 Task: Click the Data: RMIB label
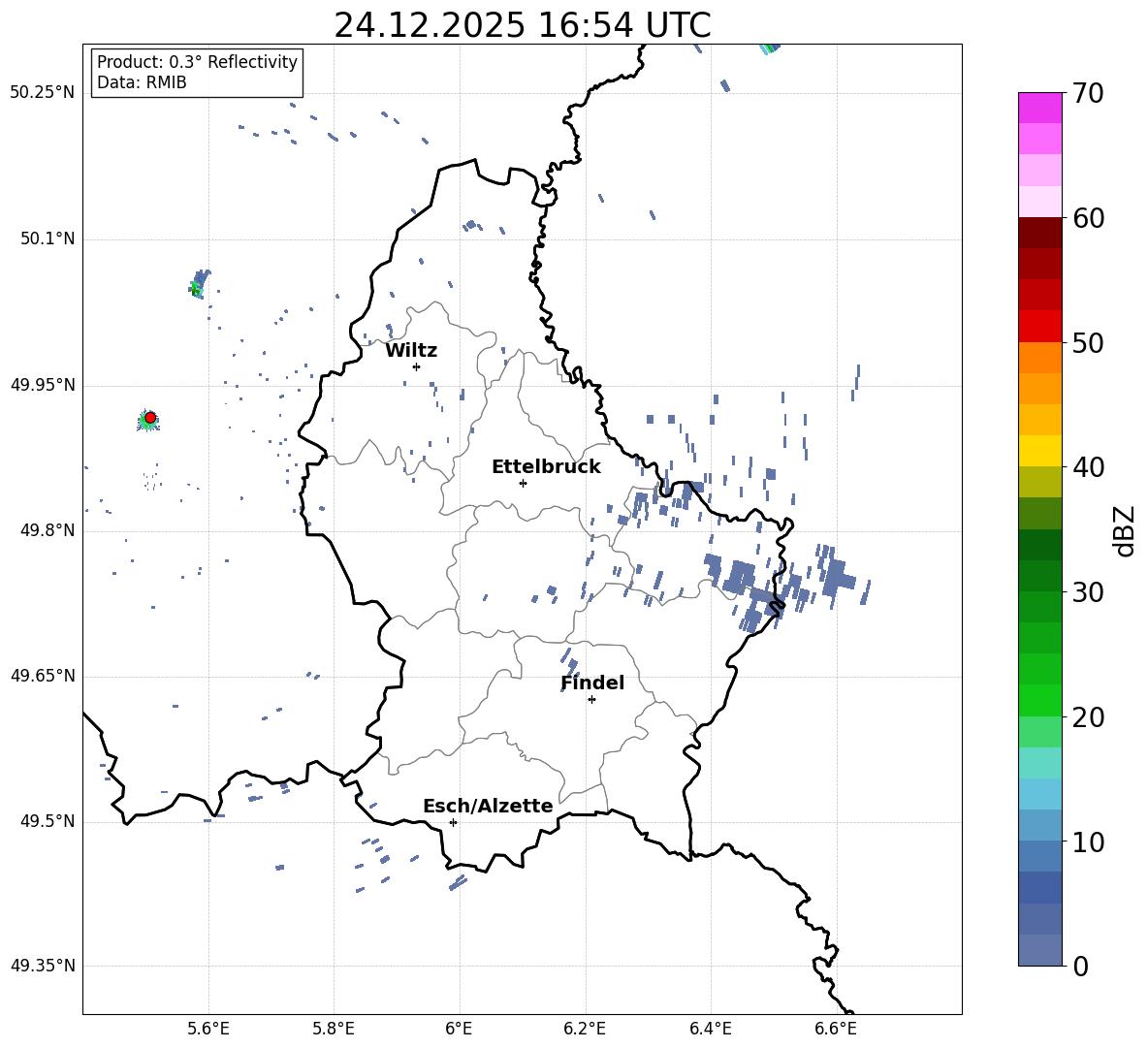[142, 82]
